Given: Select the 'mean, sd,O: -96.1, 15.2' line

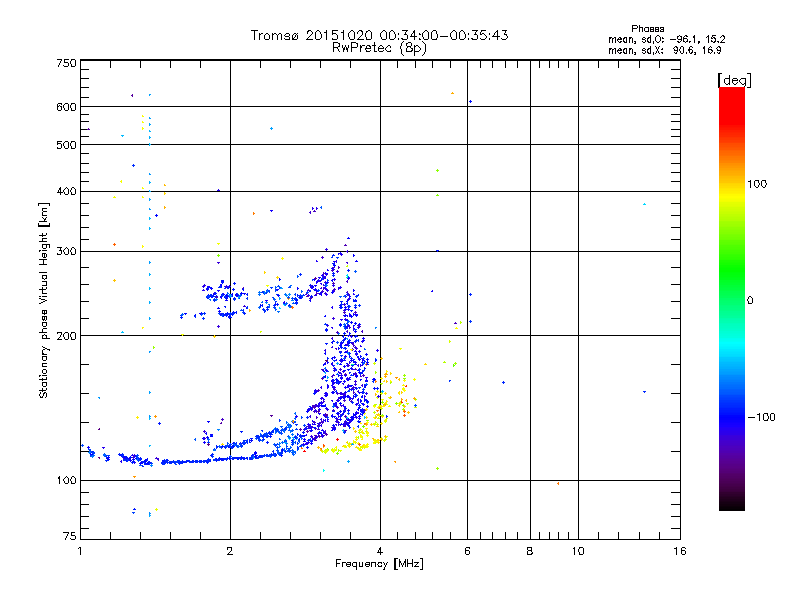Looking at the screenshot, I should pyautogui.click(x=666, y=39).
